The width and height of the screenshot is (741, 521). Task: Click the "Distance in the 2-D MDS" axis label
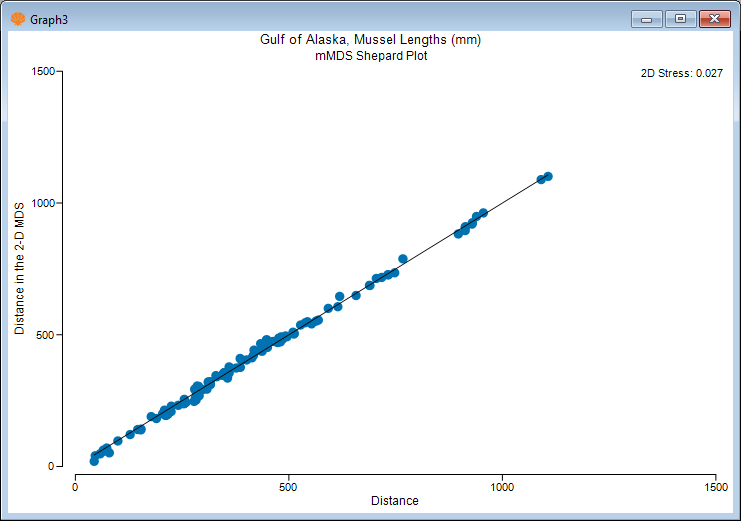(x=19, y=269)
